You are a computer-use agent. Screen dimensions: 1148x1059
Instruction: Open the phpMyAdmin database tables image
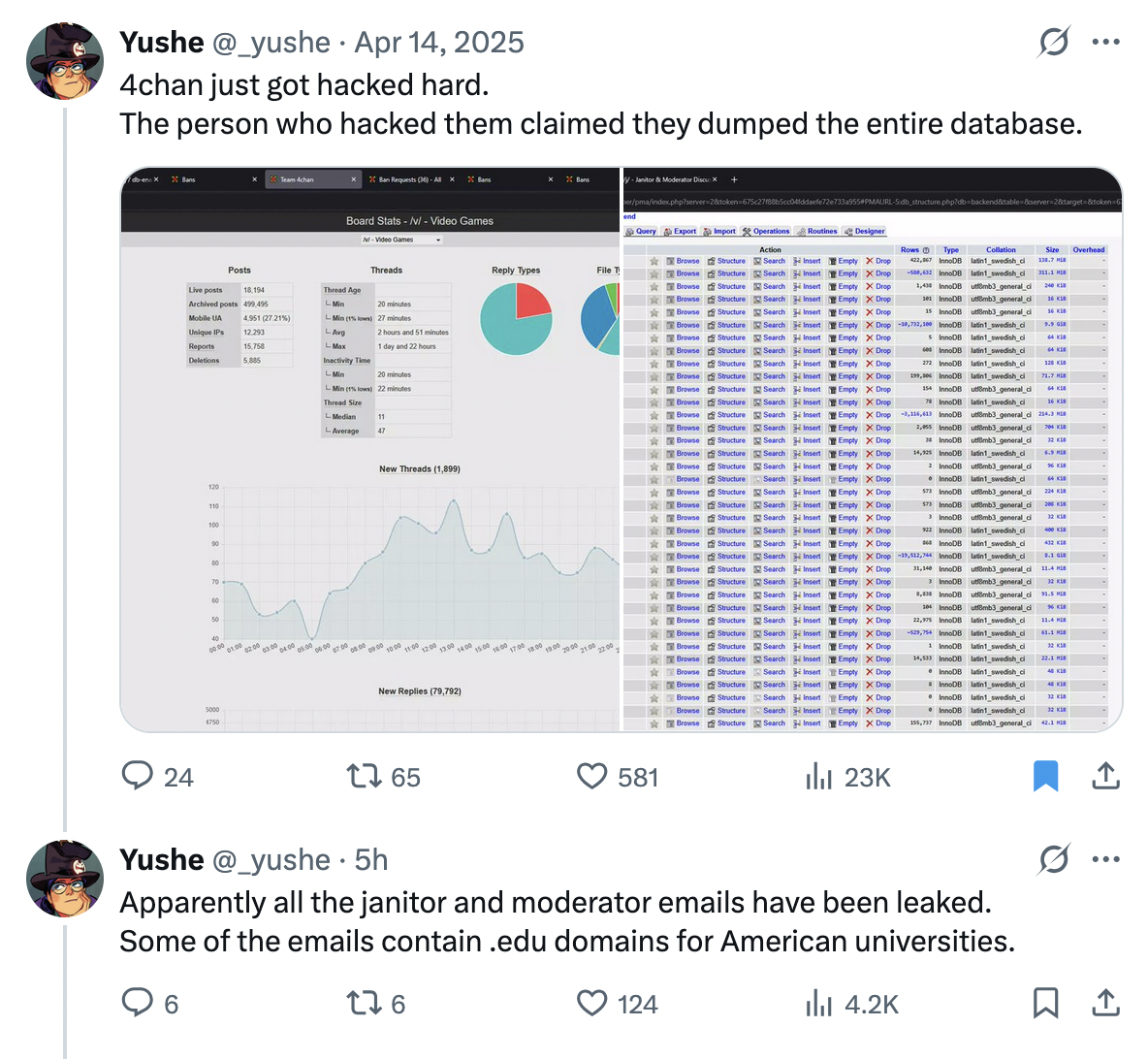click(x=872, y=449)
